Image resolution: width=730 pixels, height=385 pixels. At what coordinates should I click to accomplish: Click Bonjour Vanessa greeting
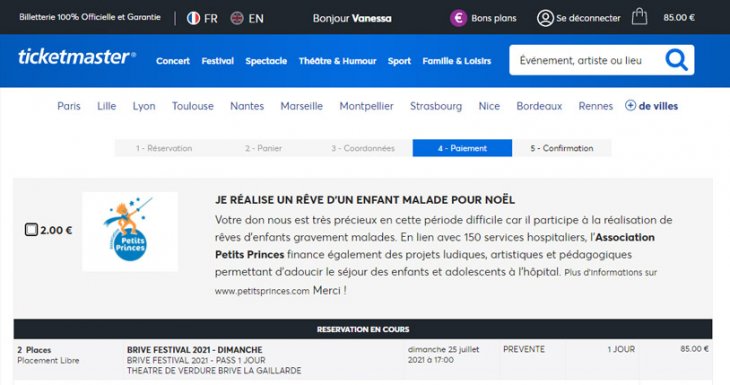coord(352,19)
